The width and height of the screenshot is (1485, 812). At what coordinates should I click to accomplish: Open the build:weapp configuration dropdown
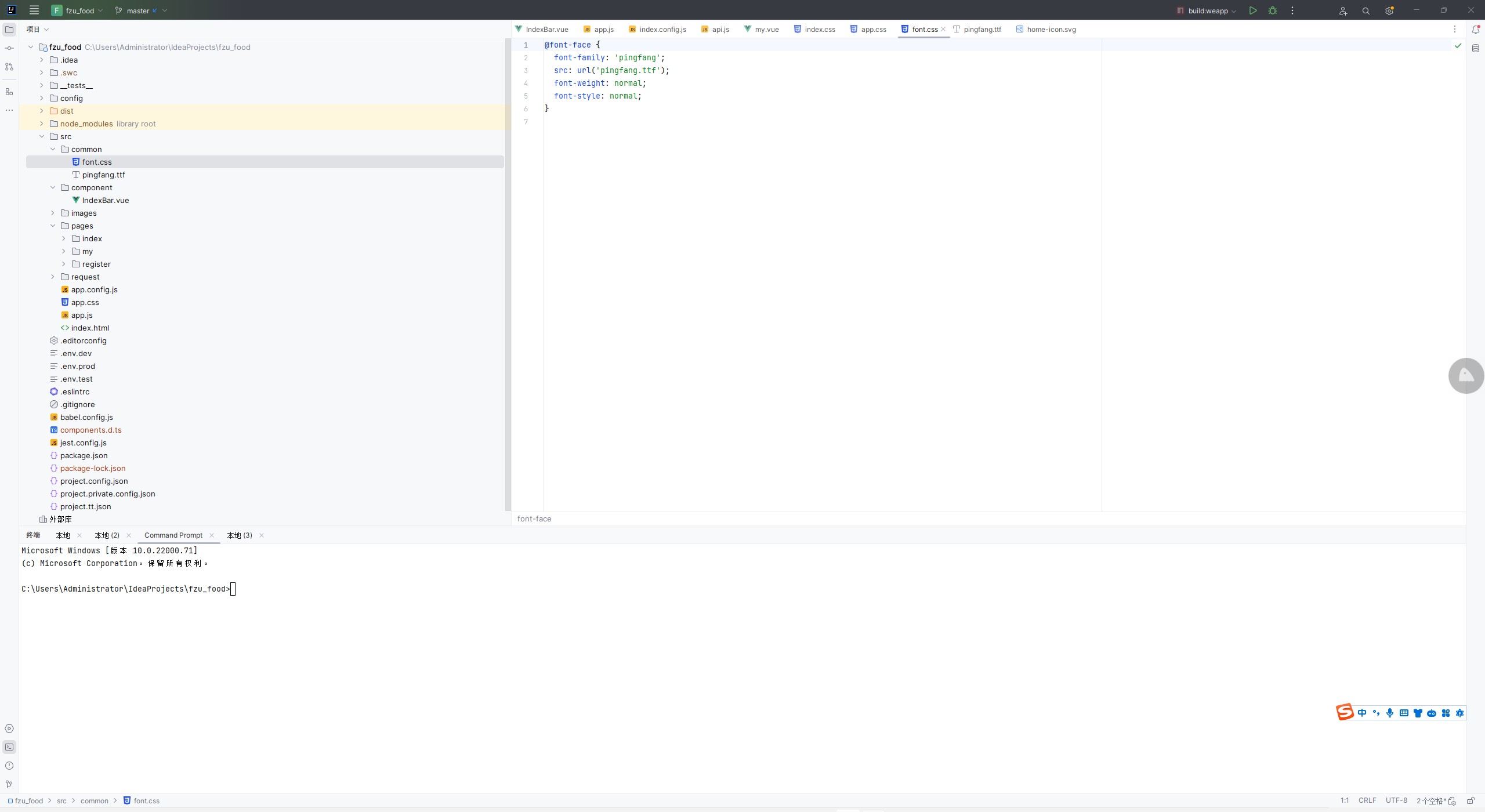click(1207, 10)
